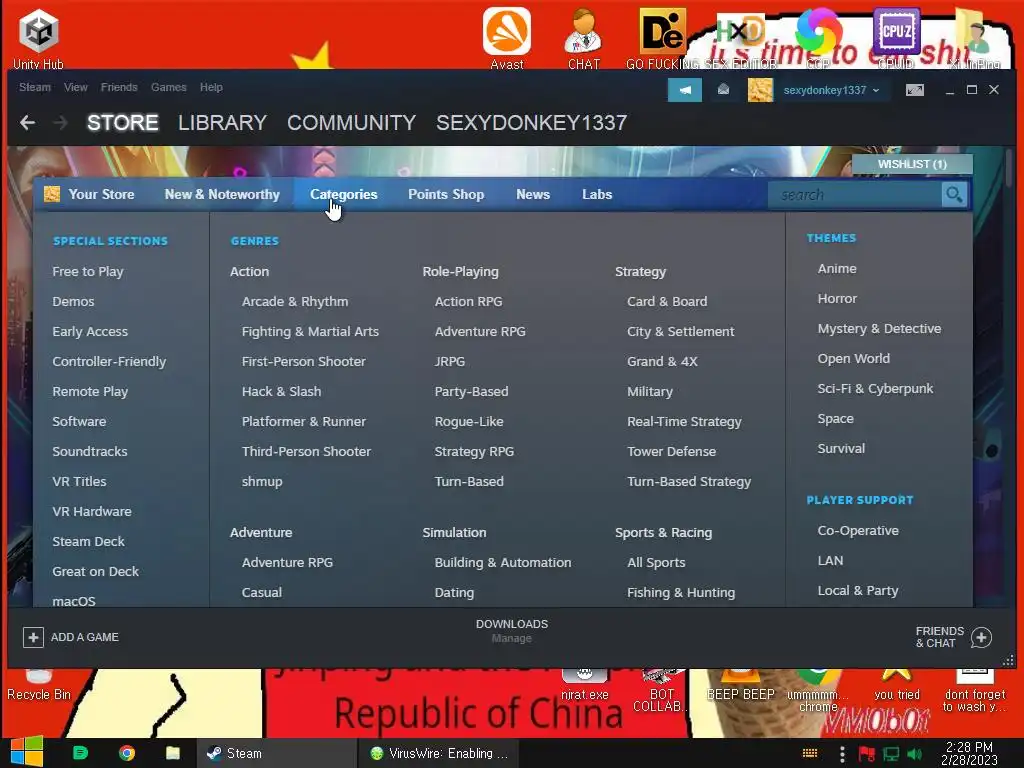1024x768 pixels.
Task: Open the News store link
Action: (533, 194)
